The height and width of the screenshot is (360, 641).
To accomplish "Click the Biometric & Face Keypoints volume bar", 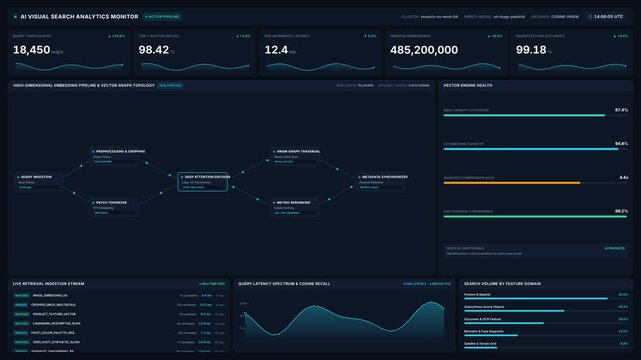I will click(x=546, y=335).
